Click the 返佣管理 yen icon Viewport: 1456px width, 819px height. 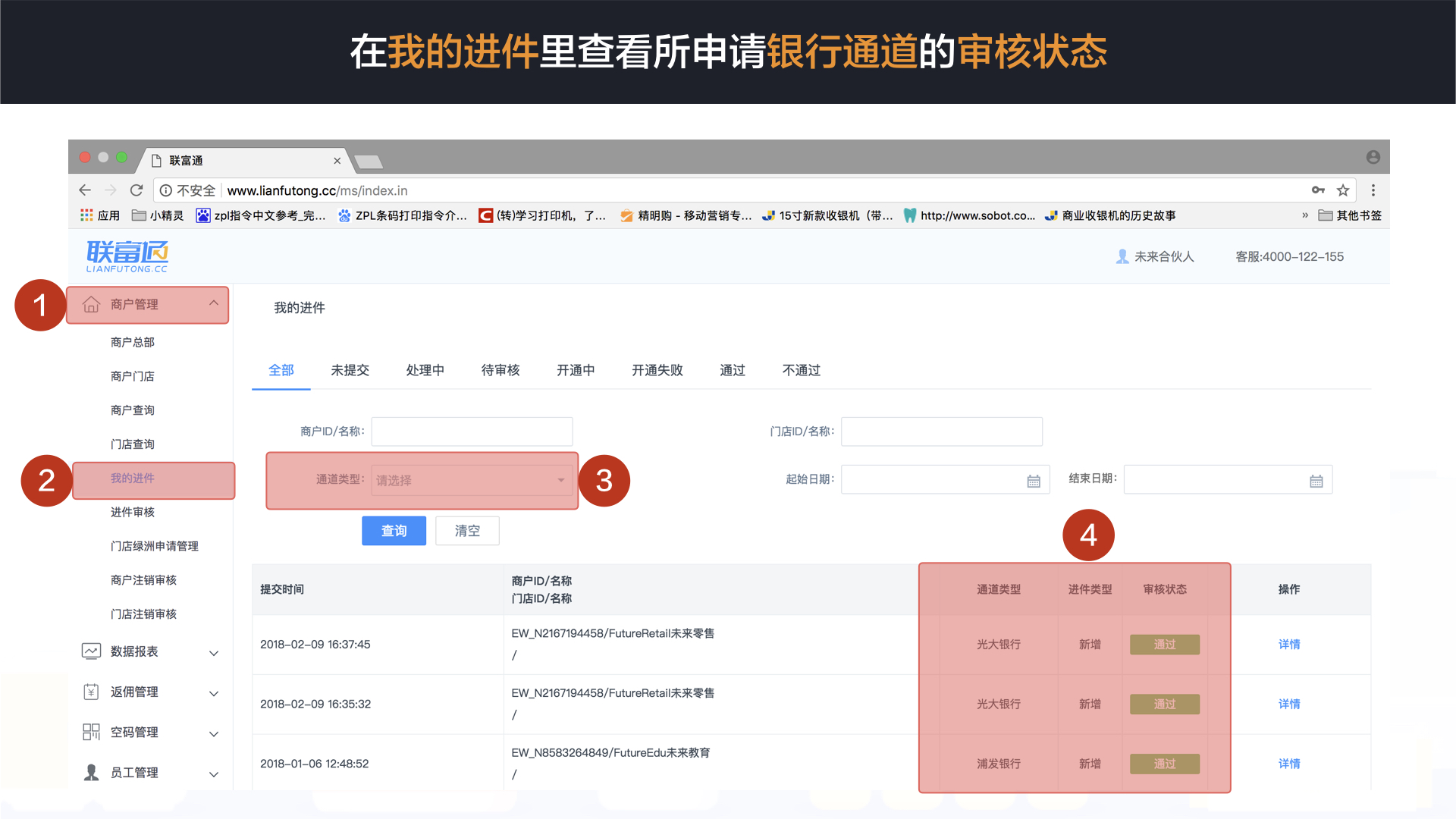(x=91, y=692)
